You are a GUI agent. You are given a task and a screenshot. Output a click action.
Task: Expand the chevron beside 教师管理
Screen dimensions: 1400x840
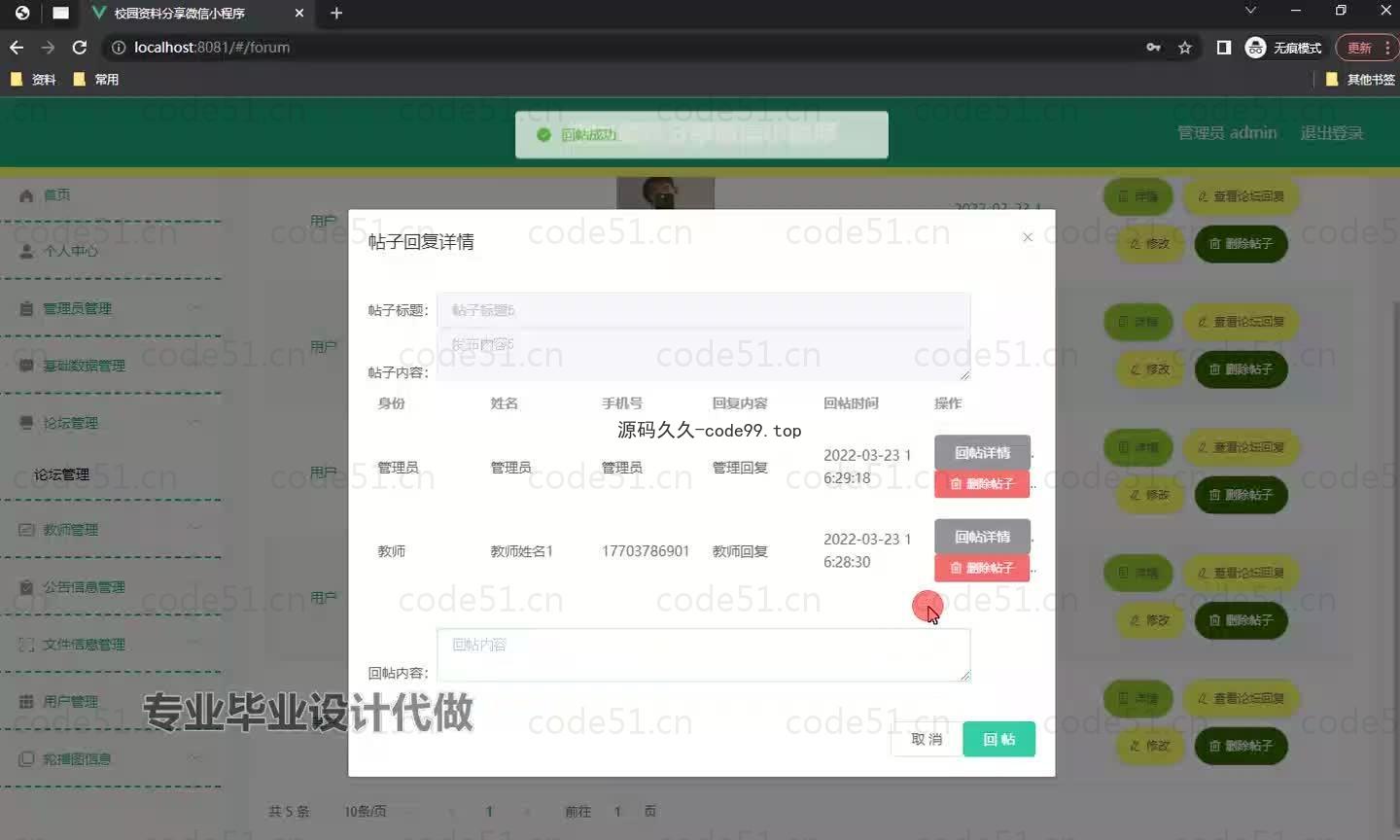[195, 529]
